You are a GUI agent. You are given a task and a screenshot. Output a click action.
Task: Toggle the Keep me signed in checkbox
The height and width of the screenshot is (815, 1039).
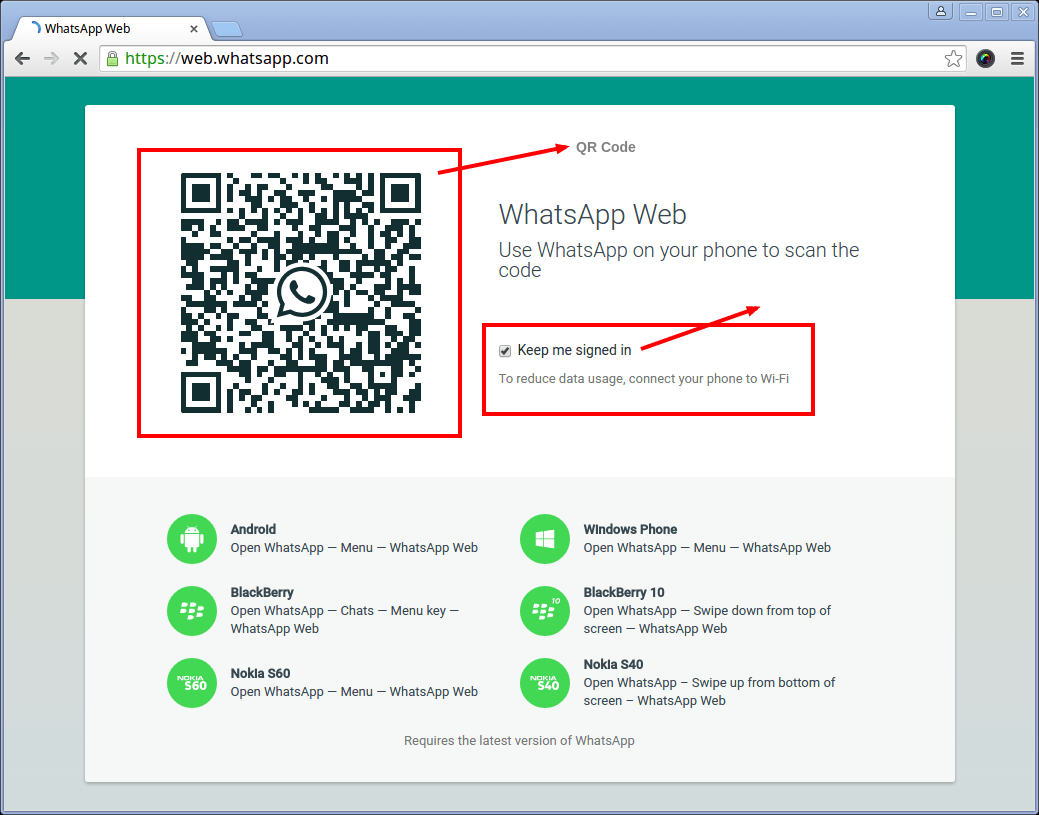[505, 351]
